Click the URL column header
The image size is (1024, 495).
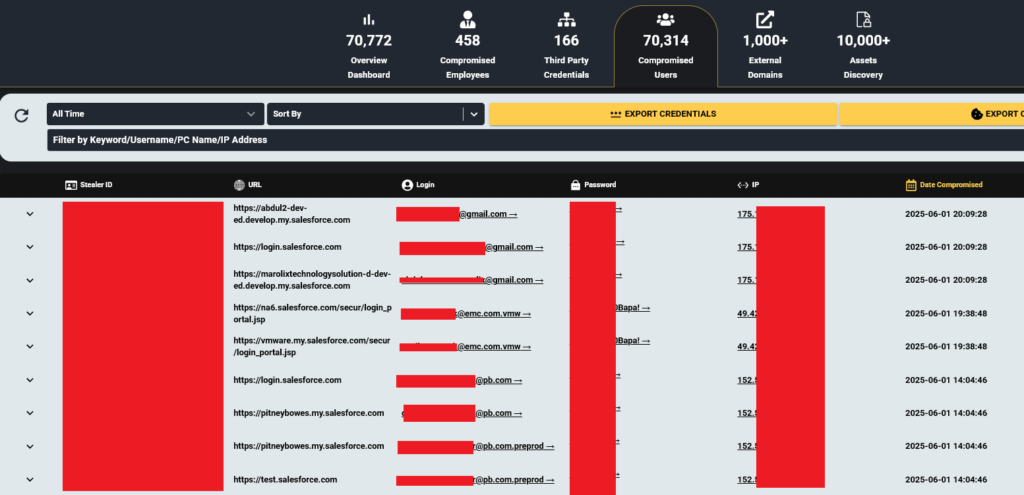click(x=248, y=185)
